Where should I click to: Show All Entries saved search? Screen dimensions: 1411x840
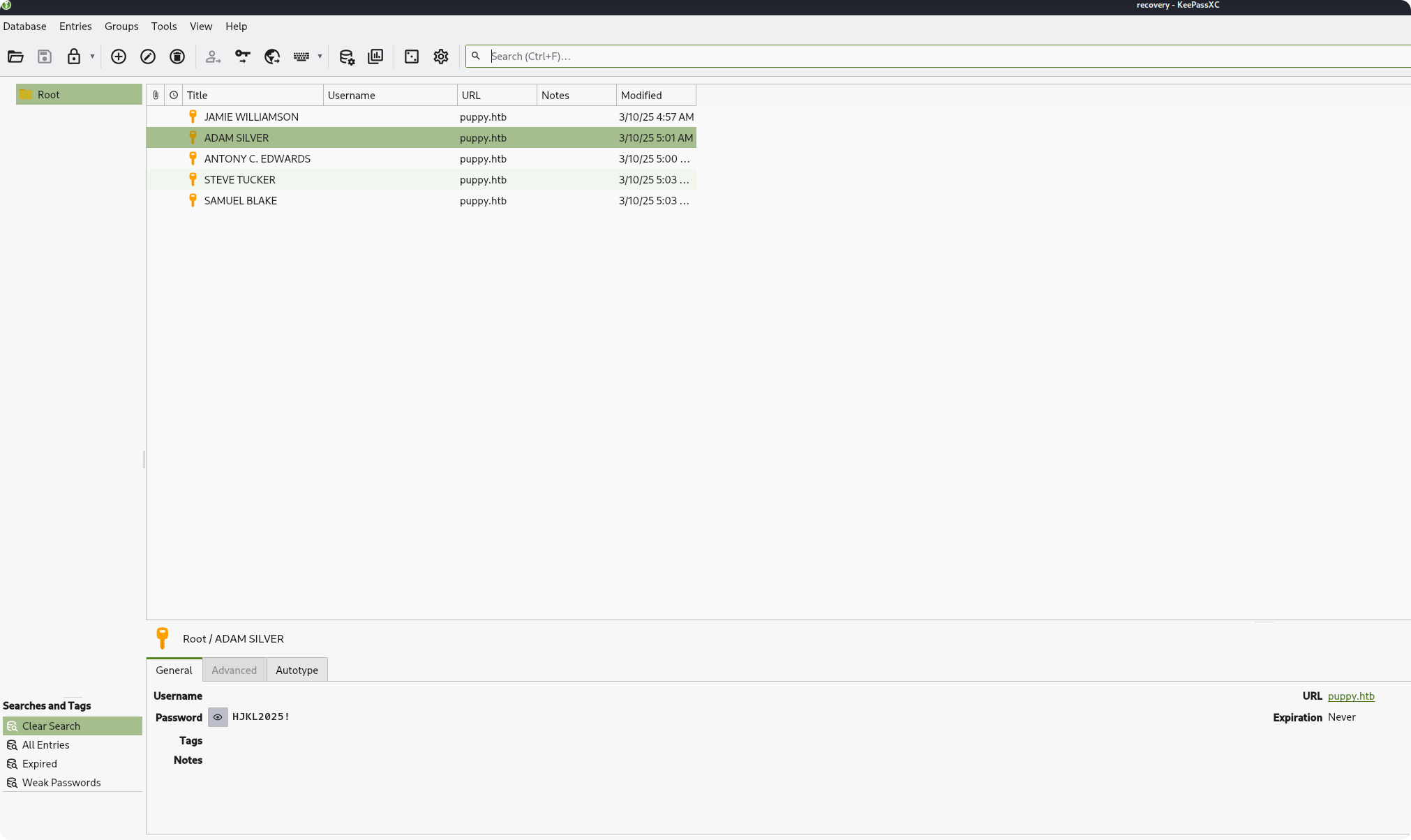(73, 744)
